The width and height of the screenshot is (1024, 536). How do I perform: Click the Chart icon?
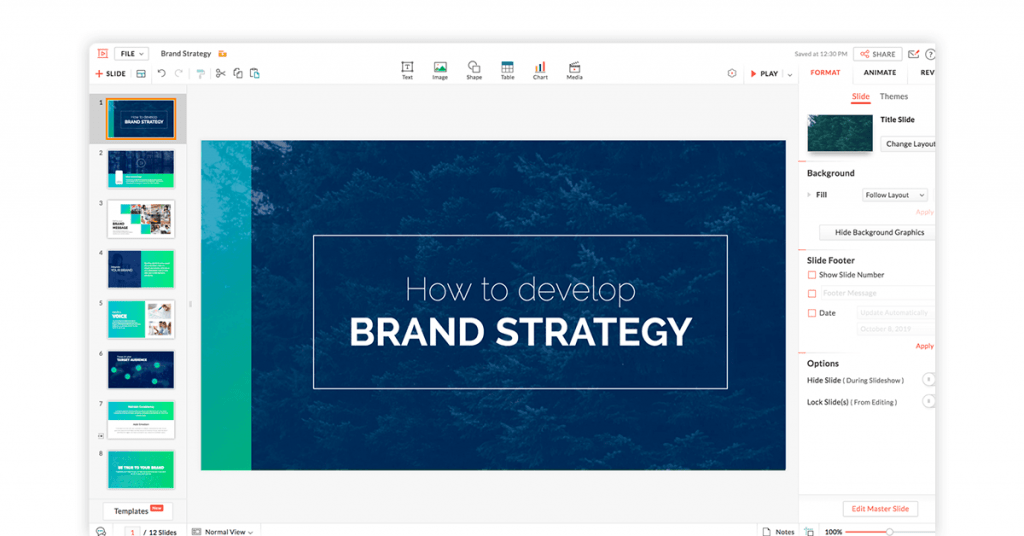point(540,68)
